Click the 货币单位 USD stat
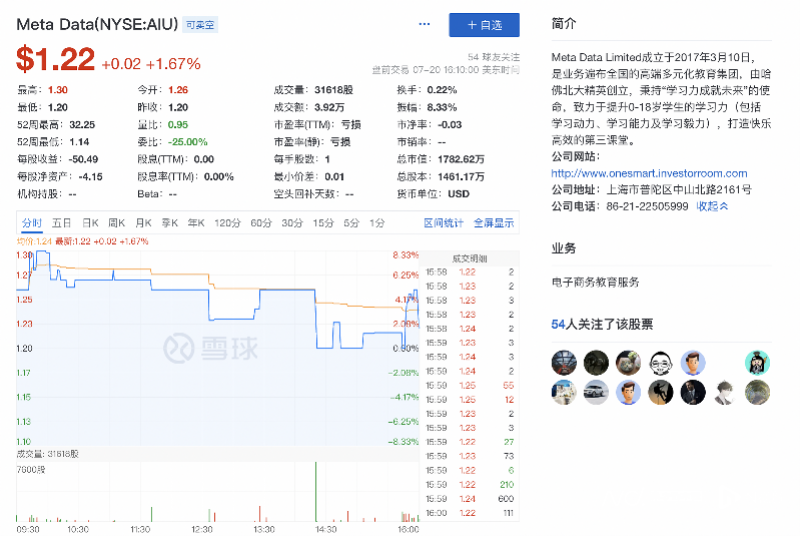800x536 pixels. [433, 194]
